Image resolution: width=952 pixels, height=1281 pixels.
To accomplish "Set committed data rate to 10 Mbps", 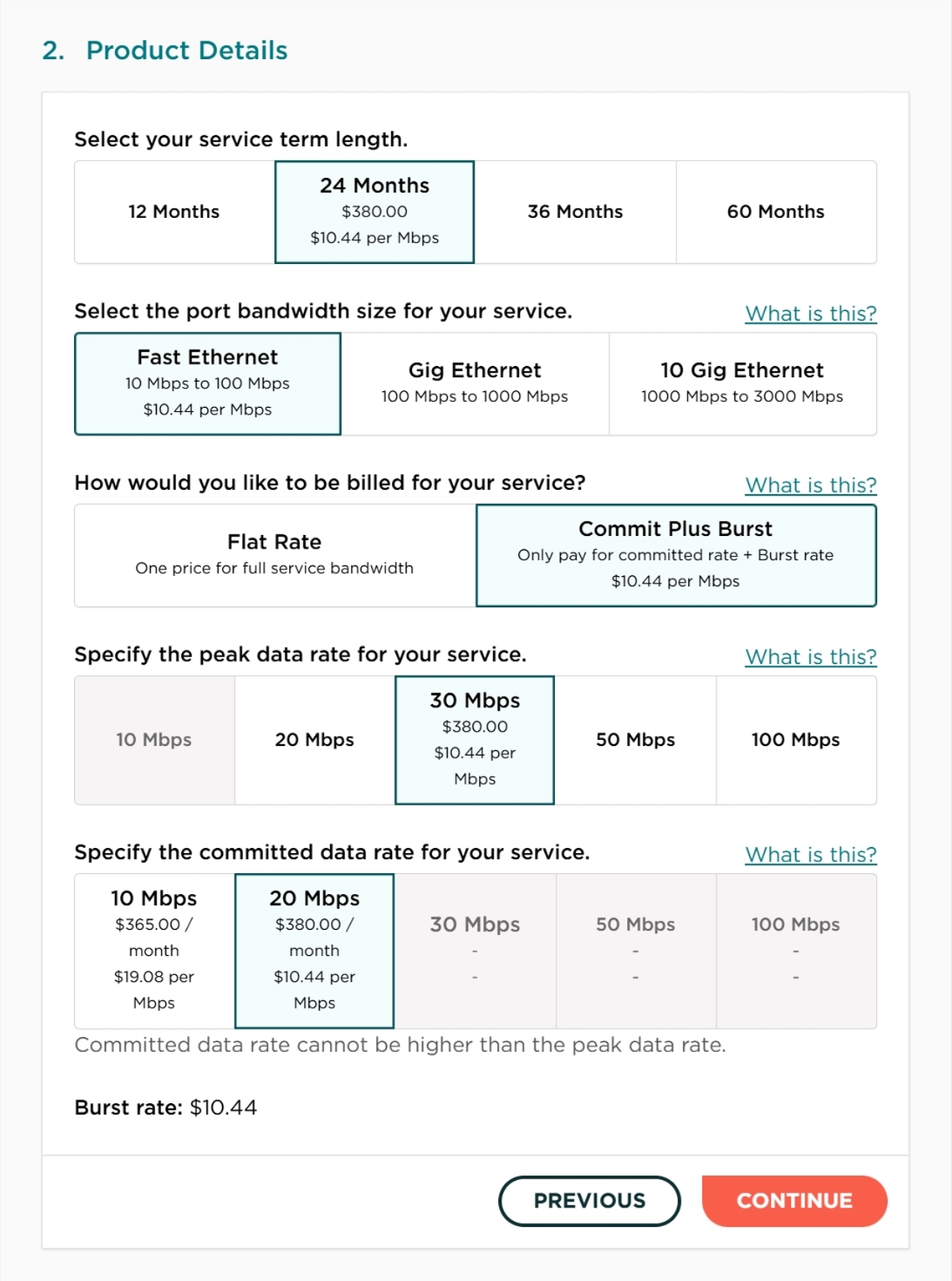I will (154, 950).
